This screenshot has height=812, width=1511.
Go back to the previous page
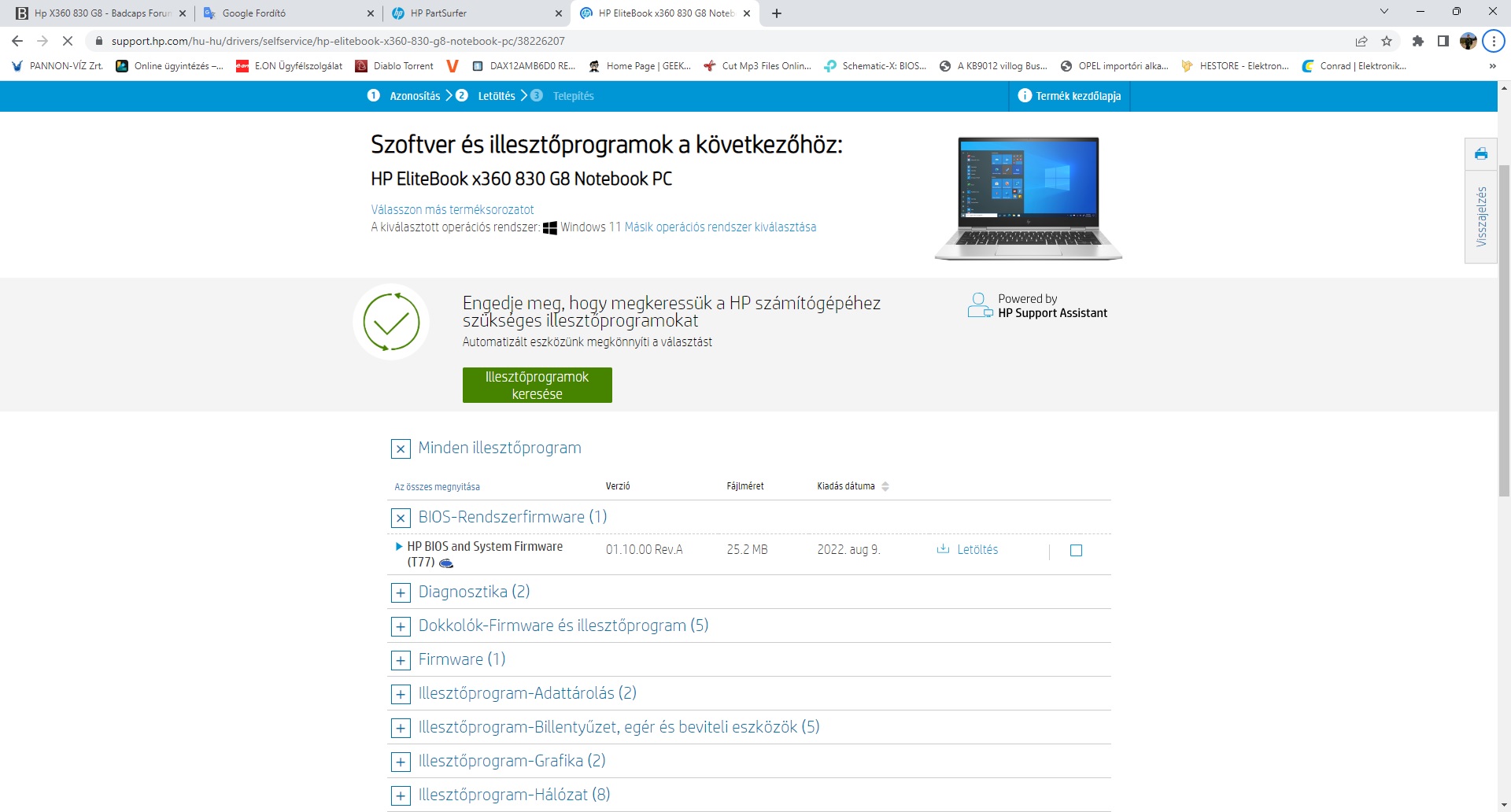point(17,41)
